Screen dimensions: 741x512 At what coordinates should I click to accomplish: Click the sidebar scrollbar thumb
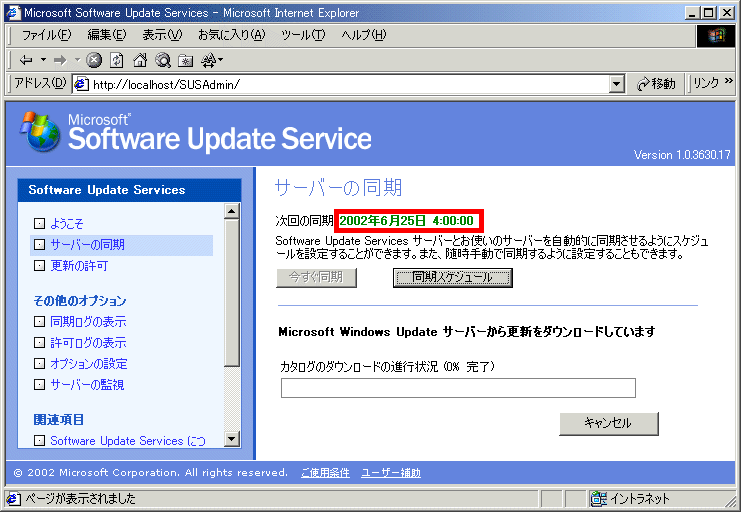point(232,292)
